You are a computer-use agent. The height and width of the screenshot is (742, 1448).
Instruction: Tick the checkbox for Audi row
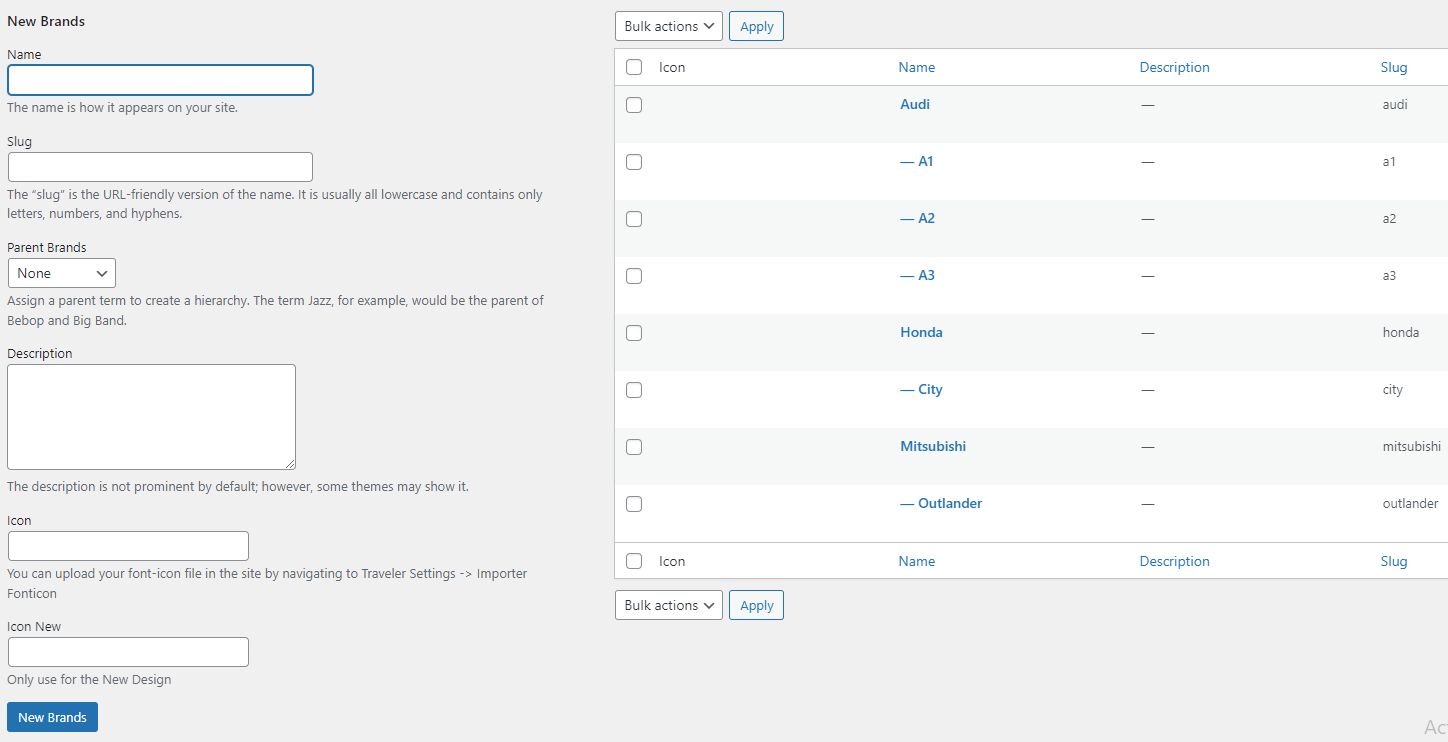click(634, 105)
